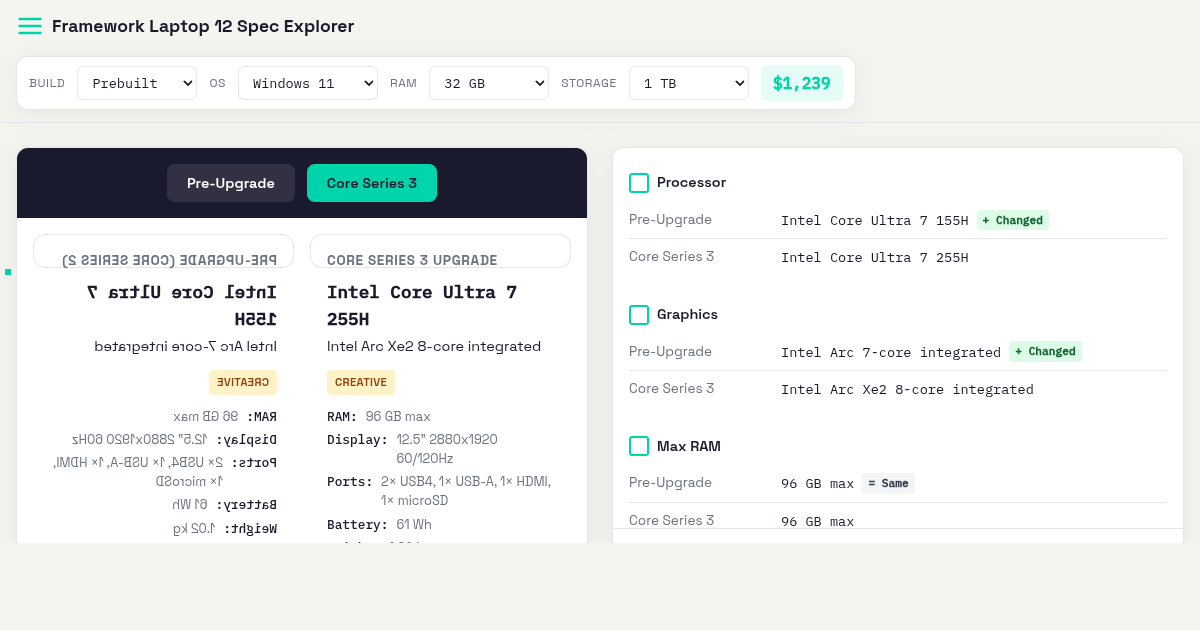
Task: Click the RAM 96 GB max spec on Core Series 3 card
Action: tap(379, 416)
